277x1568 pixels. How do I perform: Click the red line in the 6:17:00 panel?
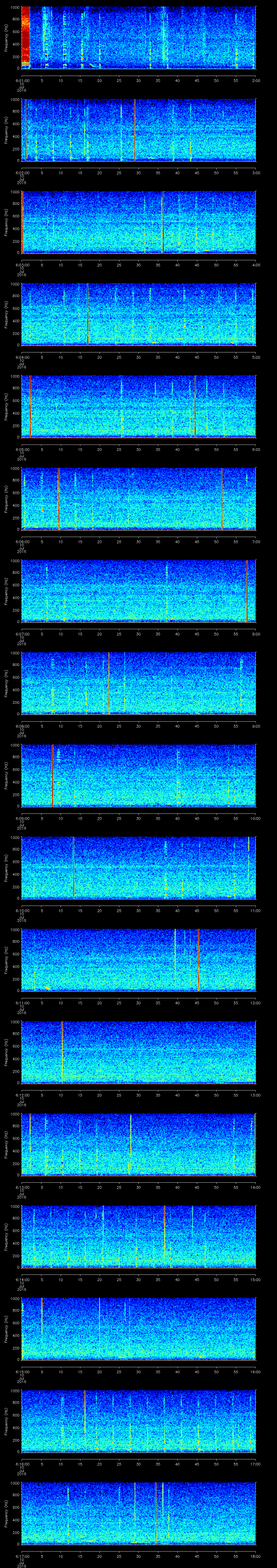(x=156, y=1513)
